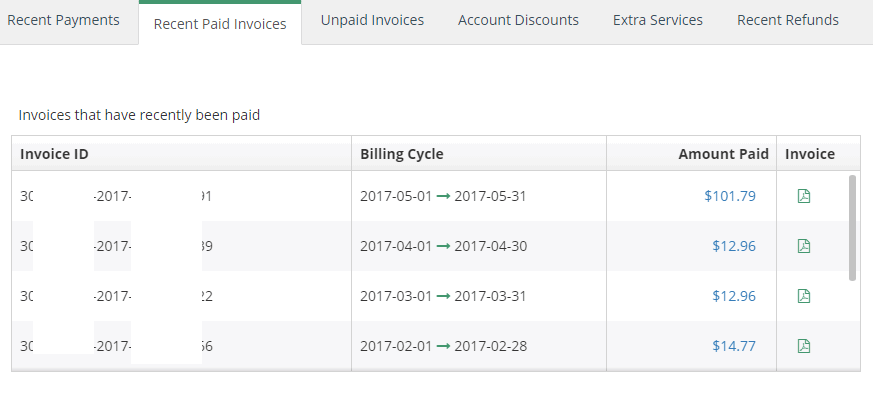Click the invoice table scrollbar thumb
Viewport: 873px width, 395px height.
(852, 228)
